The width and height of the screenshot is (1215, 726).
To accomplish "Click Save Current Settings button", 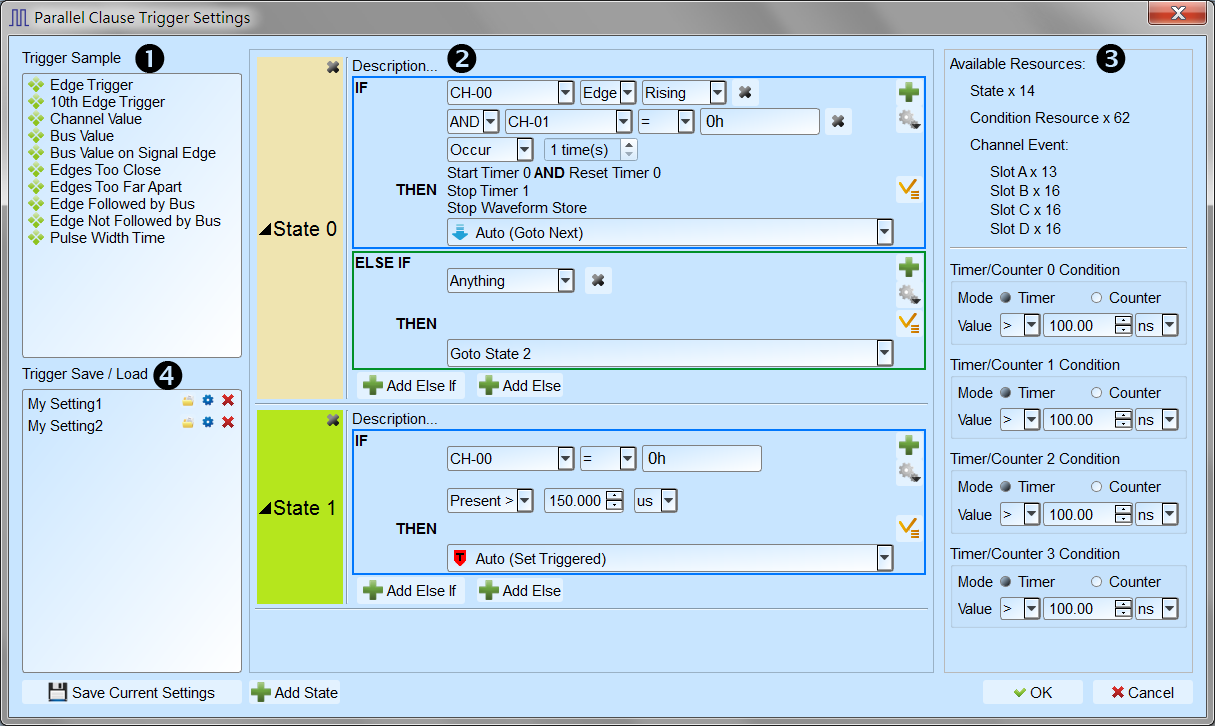I will 132,692.
